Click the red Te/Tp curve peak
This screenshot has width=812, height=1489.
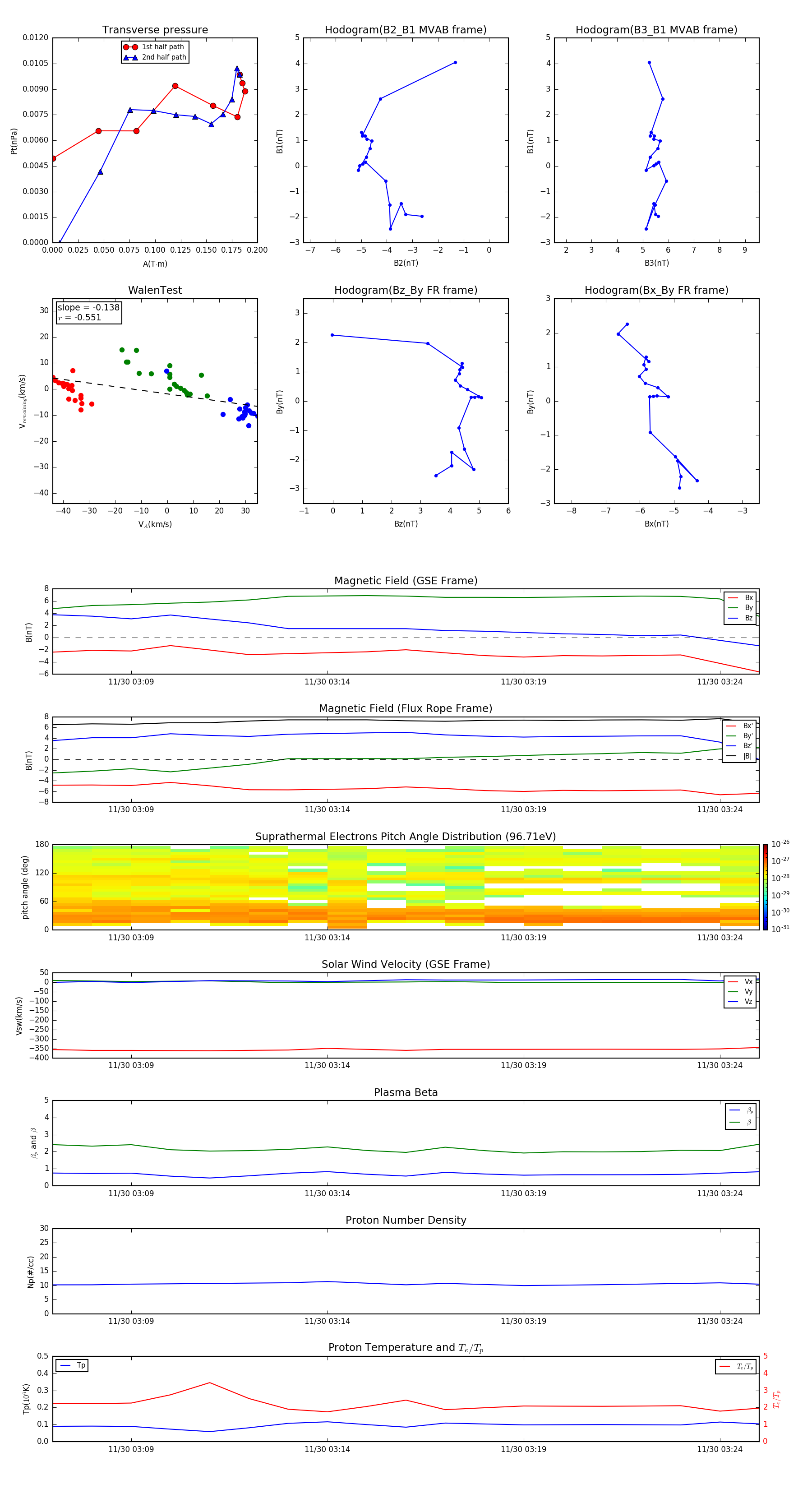(x=210, y=1383)
